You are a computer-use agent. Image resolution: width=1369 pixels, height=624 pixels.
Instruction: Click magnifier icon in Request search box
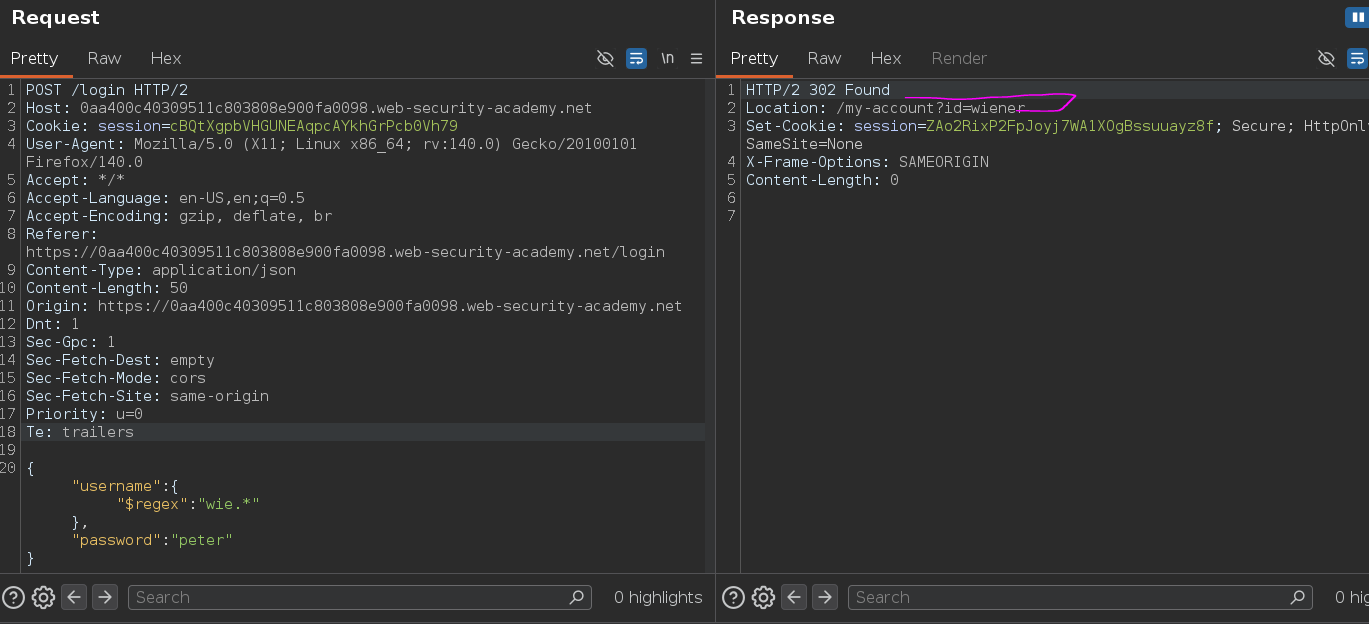(576, 597)
